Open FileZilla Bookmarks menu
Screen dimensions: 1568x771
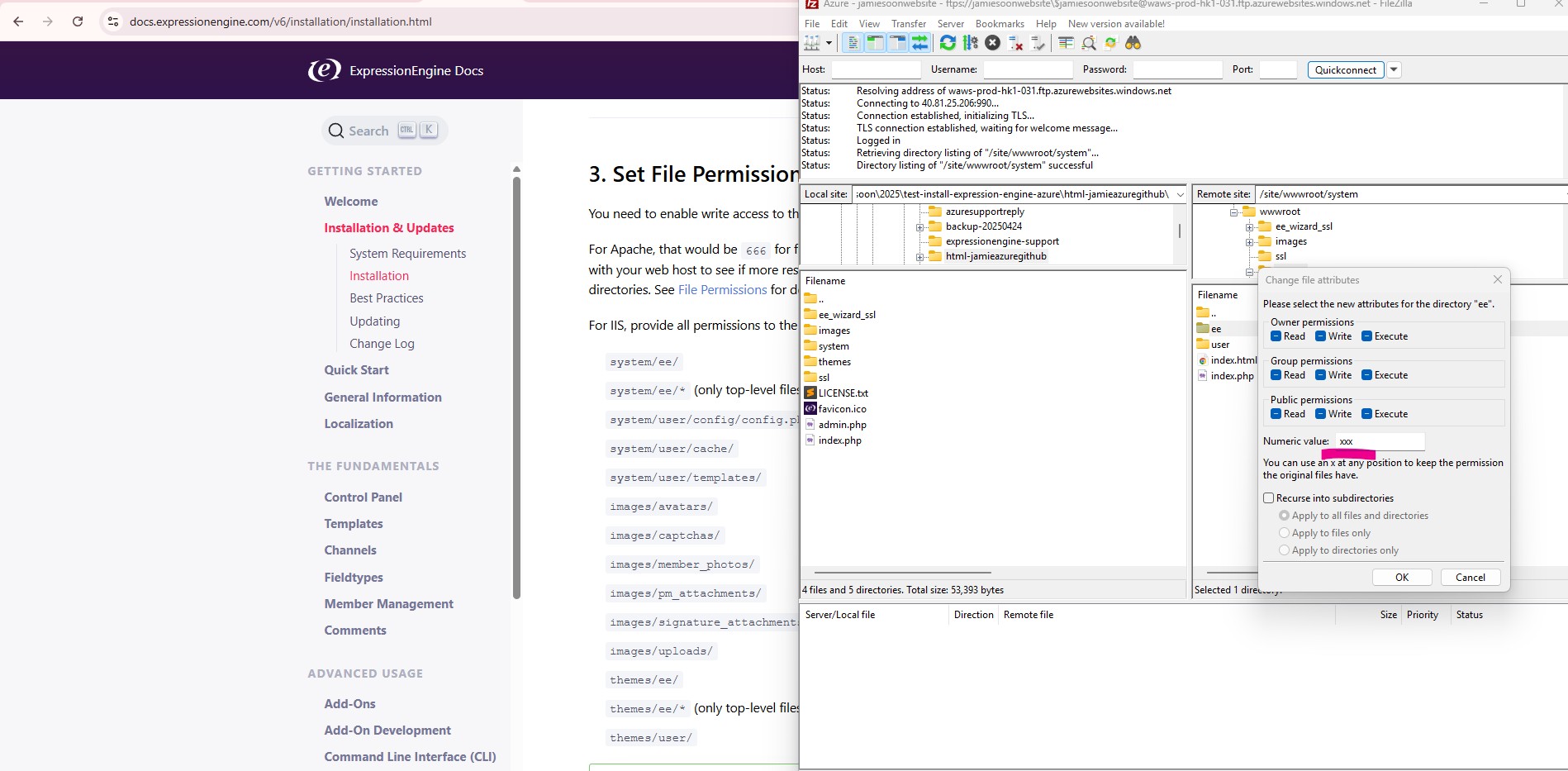click(x=1000, y=24)
